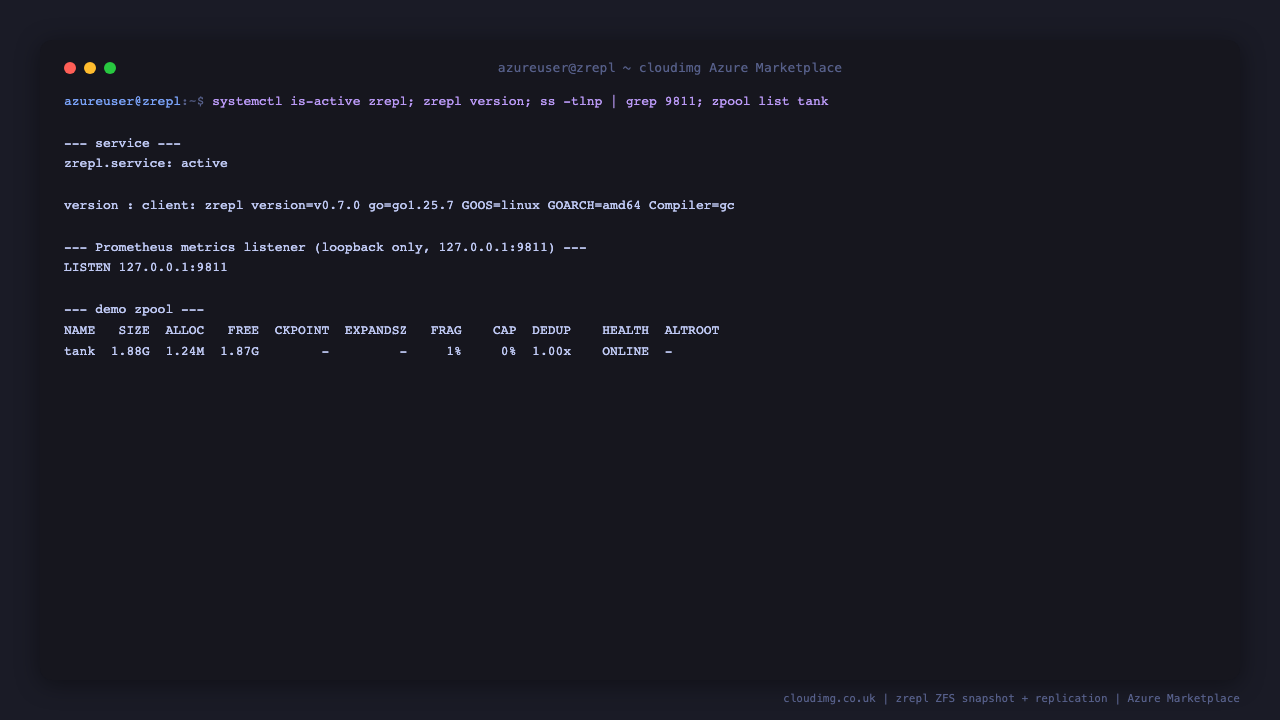Click the SIZE column header
1280x720 pixels.
(x=134, y=330)
